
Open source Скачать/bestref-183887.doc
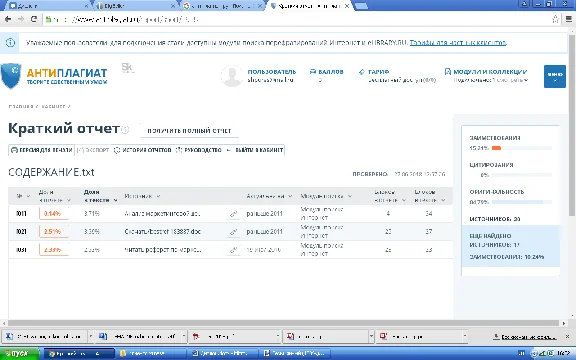[x=162, y=232]
